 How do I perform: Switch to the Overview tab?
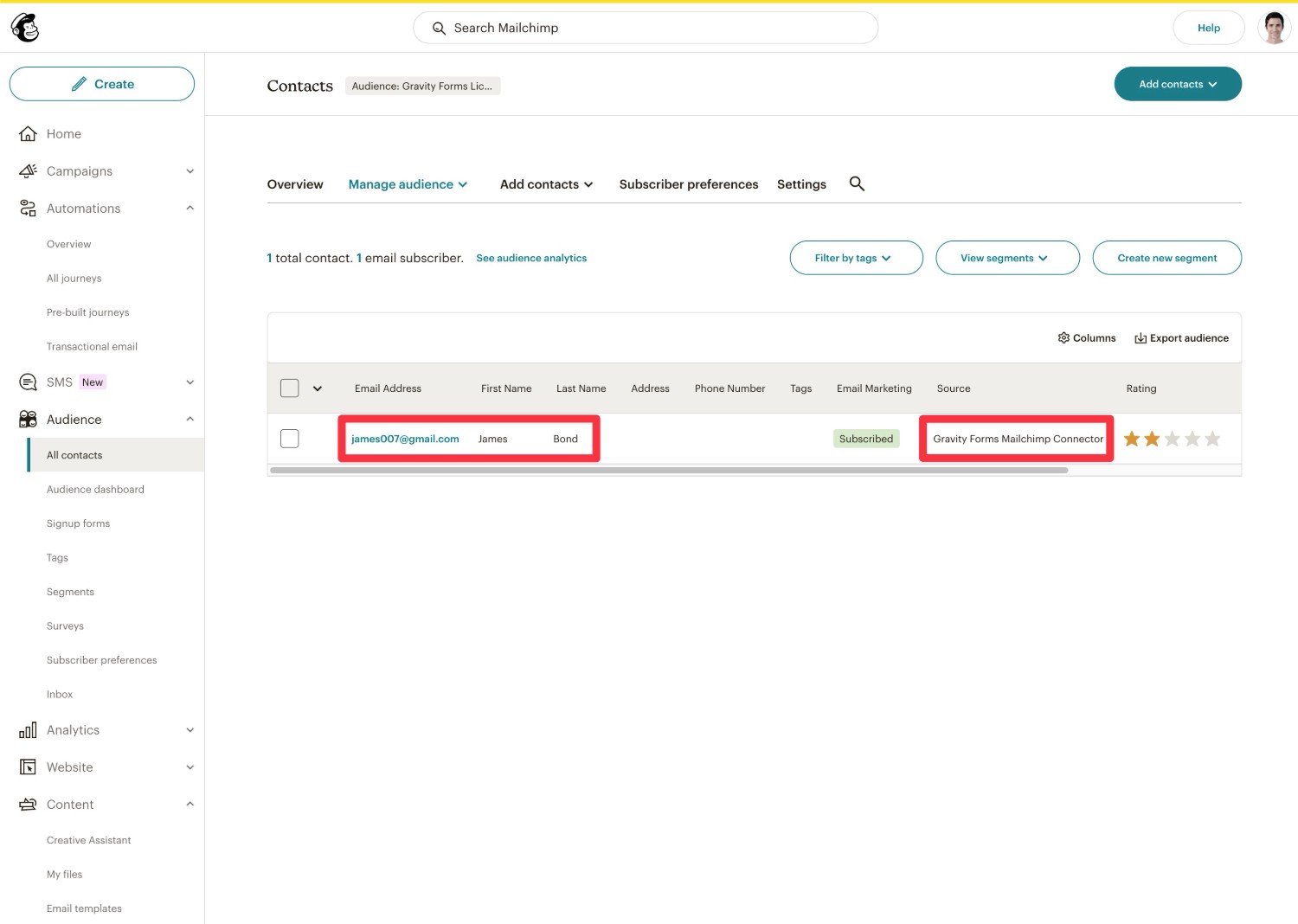tap(295, 184)
